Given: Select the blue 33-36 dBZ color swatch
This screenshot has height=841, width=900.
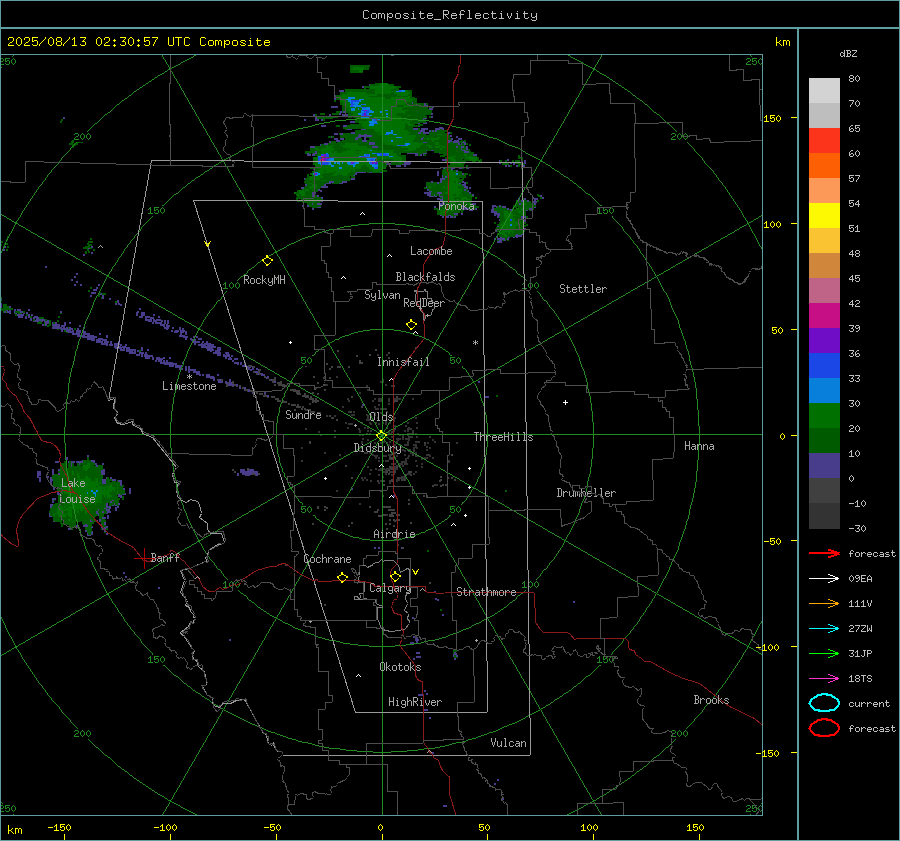Looking at the screenshot, I should tap(824, 366).
